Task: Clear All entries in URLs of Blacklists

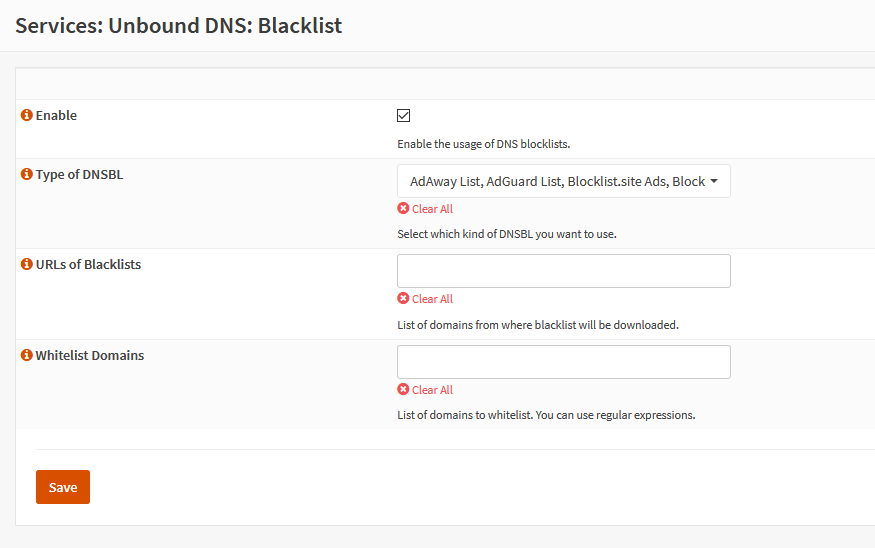Action: coord(432,299)
